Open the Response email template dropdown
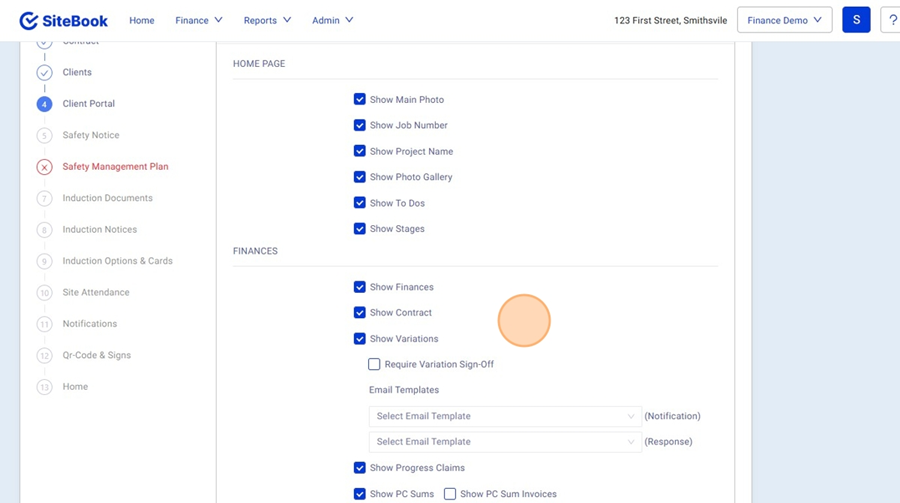Image resolution: width=900 pixels, height=503 pixels. [x=505, y=442]
